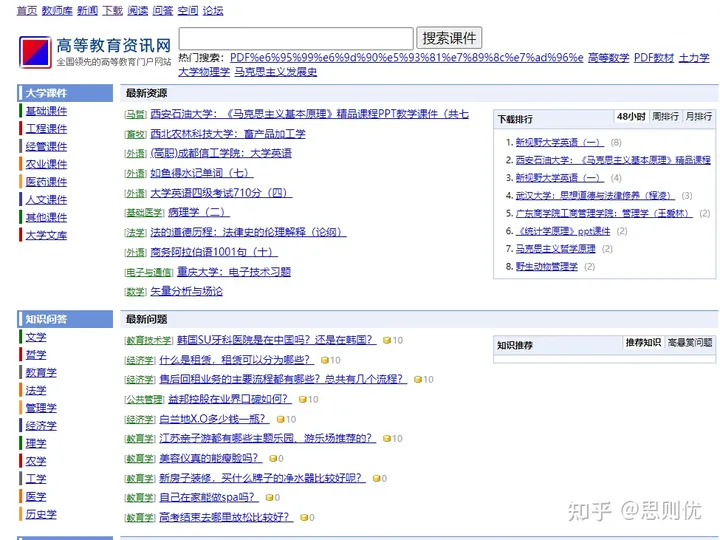Open 大学英语四级考试710分（四） resource
This screenshot has width=720, height=540.
tap(221, 193)
